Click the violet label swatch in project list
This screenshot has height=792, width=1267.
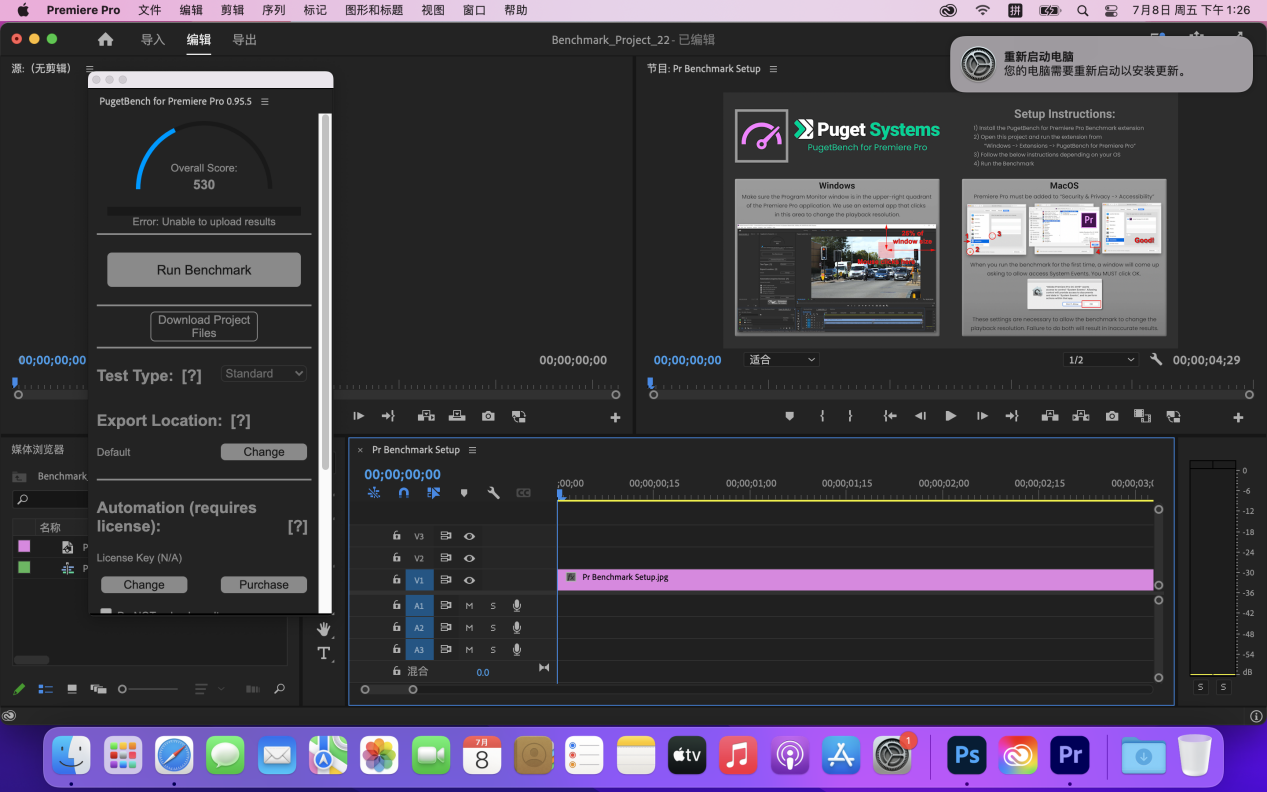coord(24,546)
